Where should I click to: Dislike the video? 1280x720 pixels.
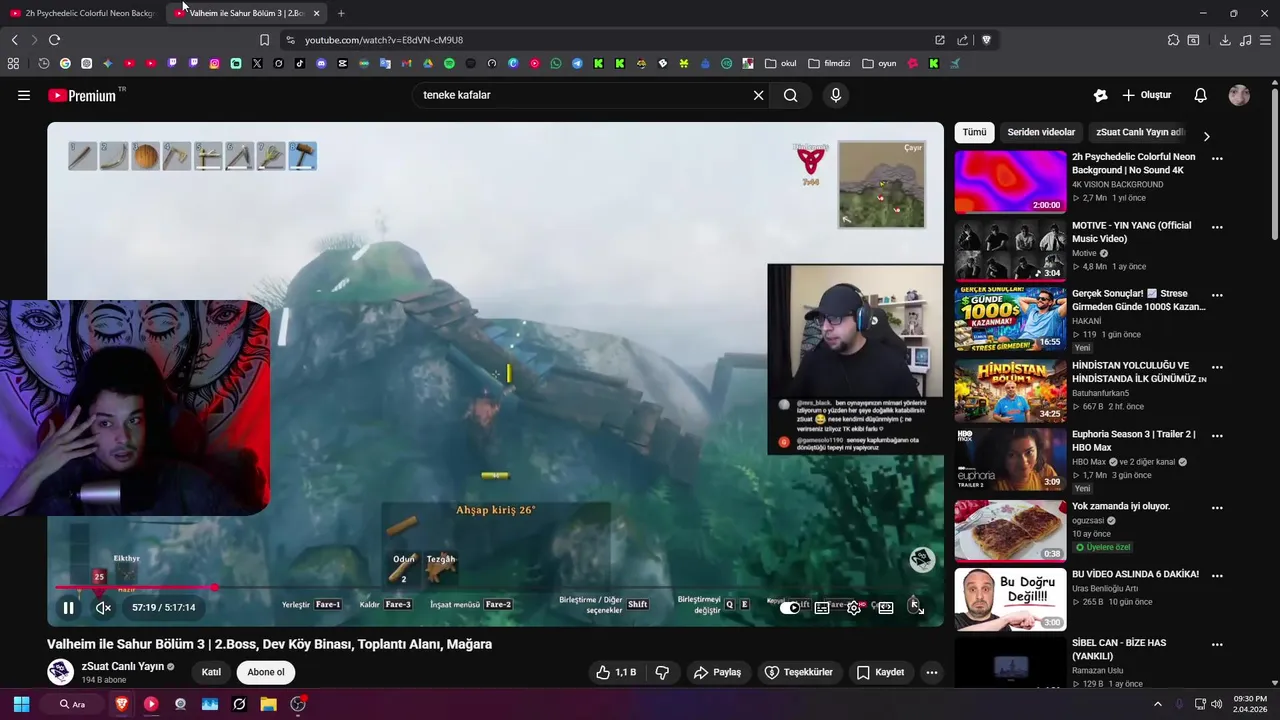pyautogui.click(x=662, y=672)
